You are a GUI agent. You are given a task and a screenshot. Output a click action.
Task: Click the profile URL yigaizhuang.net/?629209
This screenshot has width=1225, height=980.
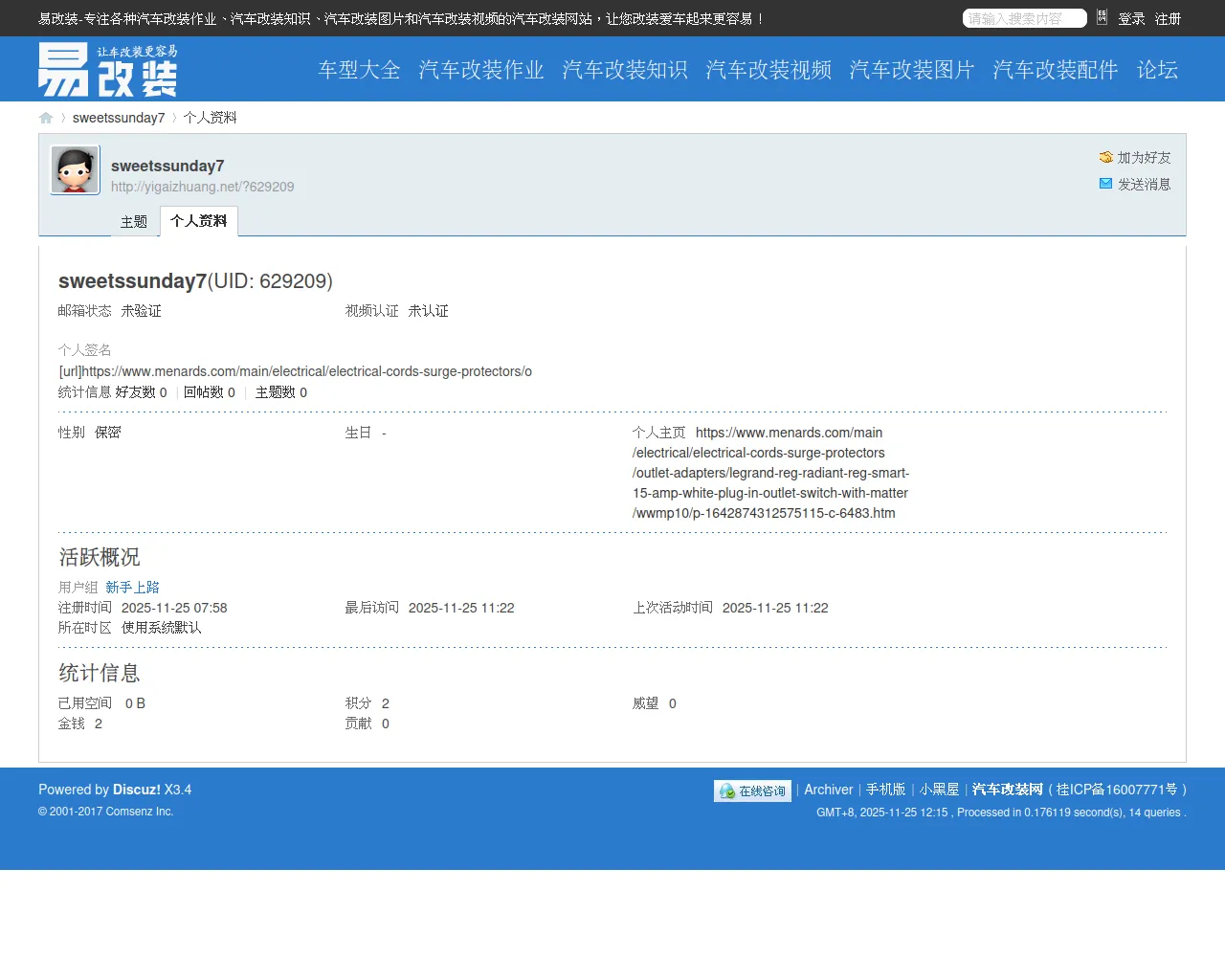coord(202,187)
